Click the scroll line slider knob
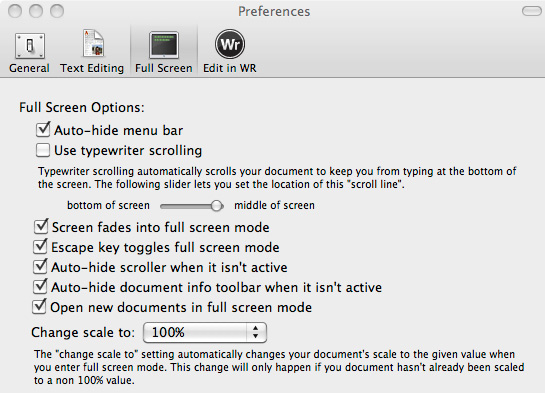The width and height of the screenshot is (545, 393). [217, 206]
